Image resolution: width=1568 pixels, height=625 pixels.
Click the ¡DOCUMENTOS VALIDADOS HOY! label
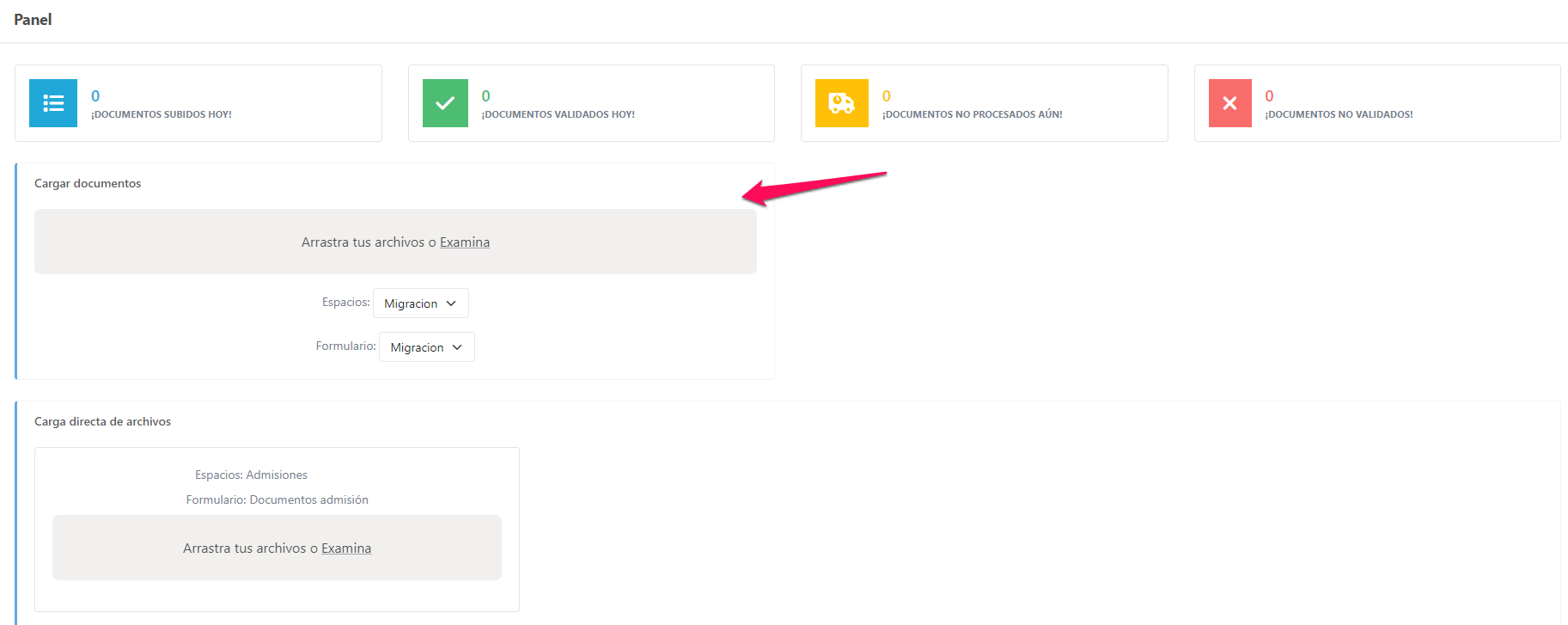pyautogui.click(x=558, y=114)
